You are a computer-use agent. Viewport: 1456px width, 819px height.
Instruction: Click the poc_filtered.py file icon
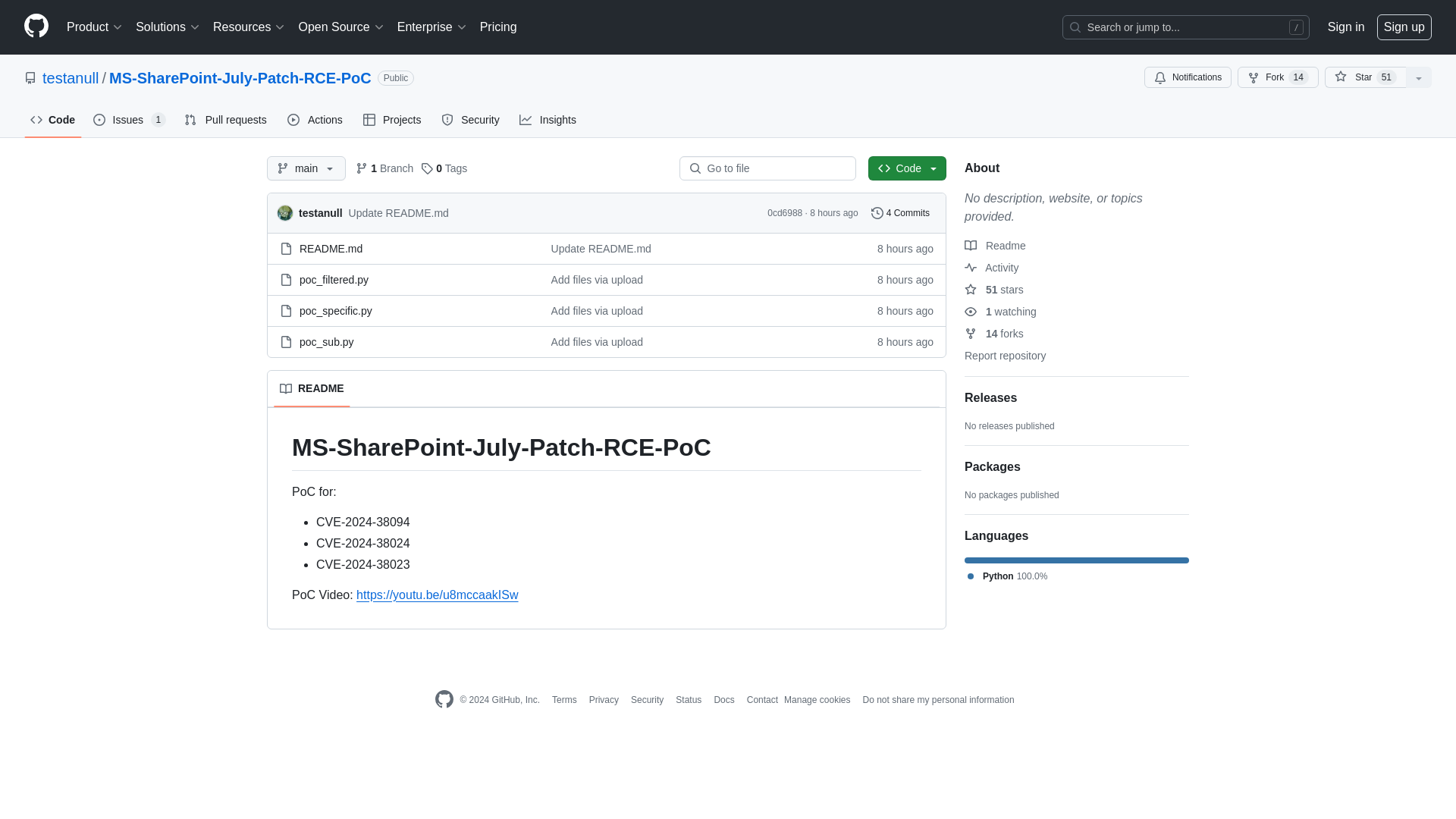pos(286,280)
